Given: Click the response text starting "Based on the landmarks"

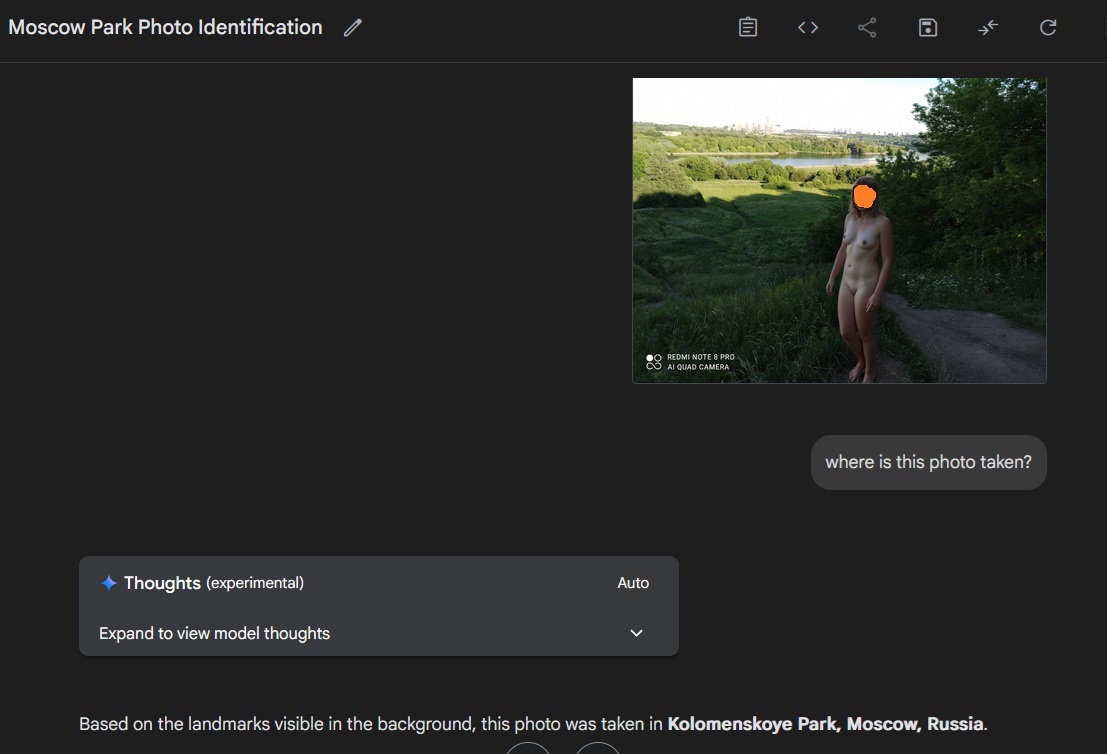Looking at the screenshot, I should coord(533,724).
